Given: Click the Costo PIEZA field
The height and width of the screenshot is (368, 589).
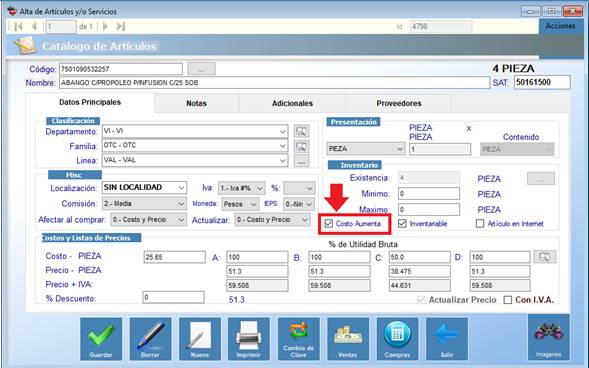Looking at the screenshot, I should point(175,257).
